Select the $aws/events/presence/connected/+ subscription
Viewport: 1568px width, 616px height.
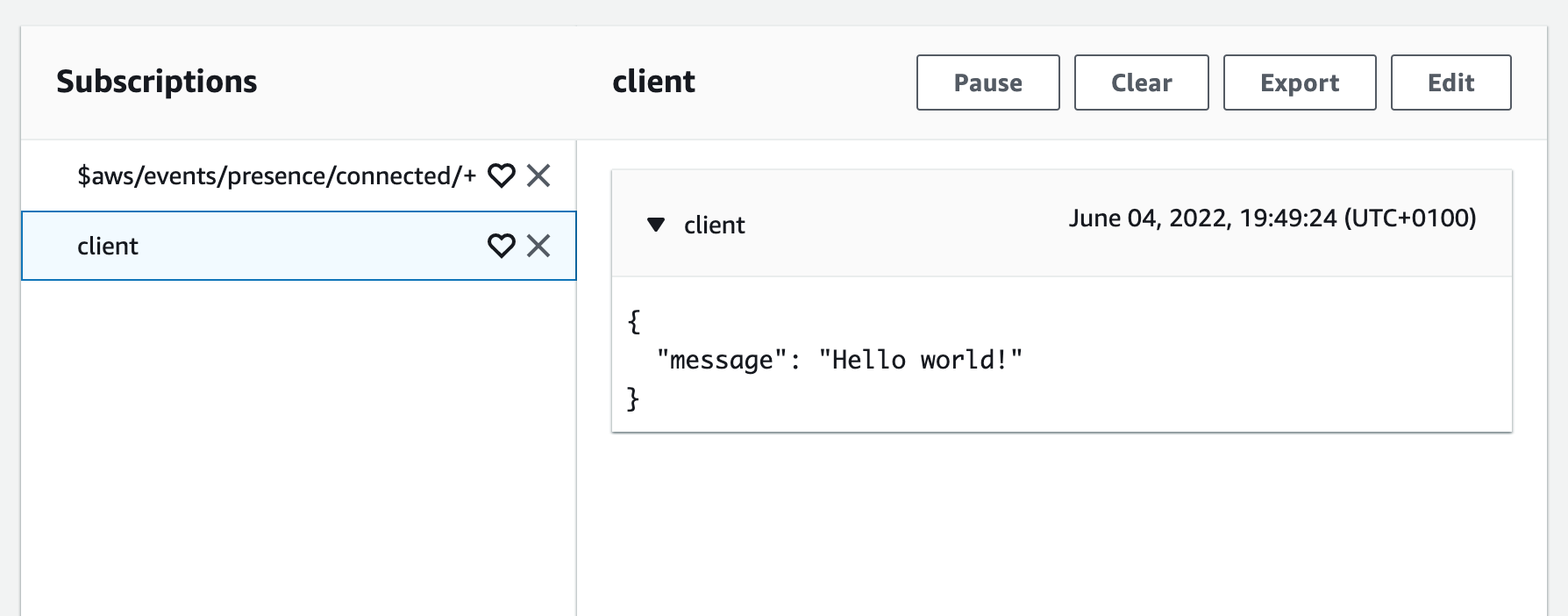click(x=276, y=176)
